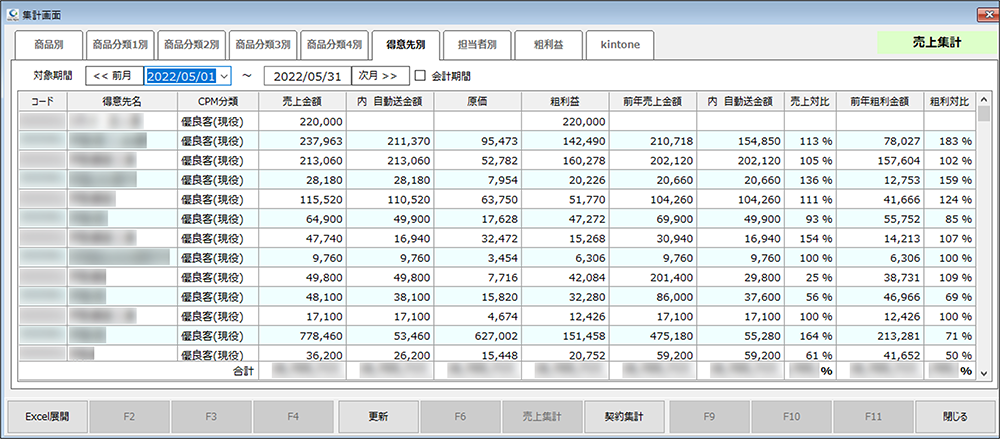The height and width of the screenshot is (439, 1000).
Task: Open the start date dropdown calendar
Action: 224,75
